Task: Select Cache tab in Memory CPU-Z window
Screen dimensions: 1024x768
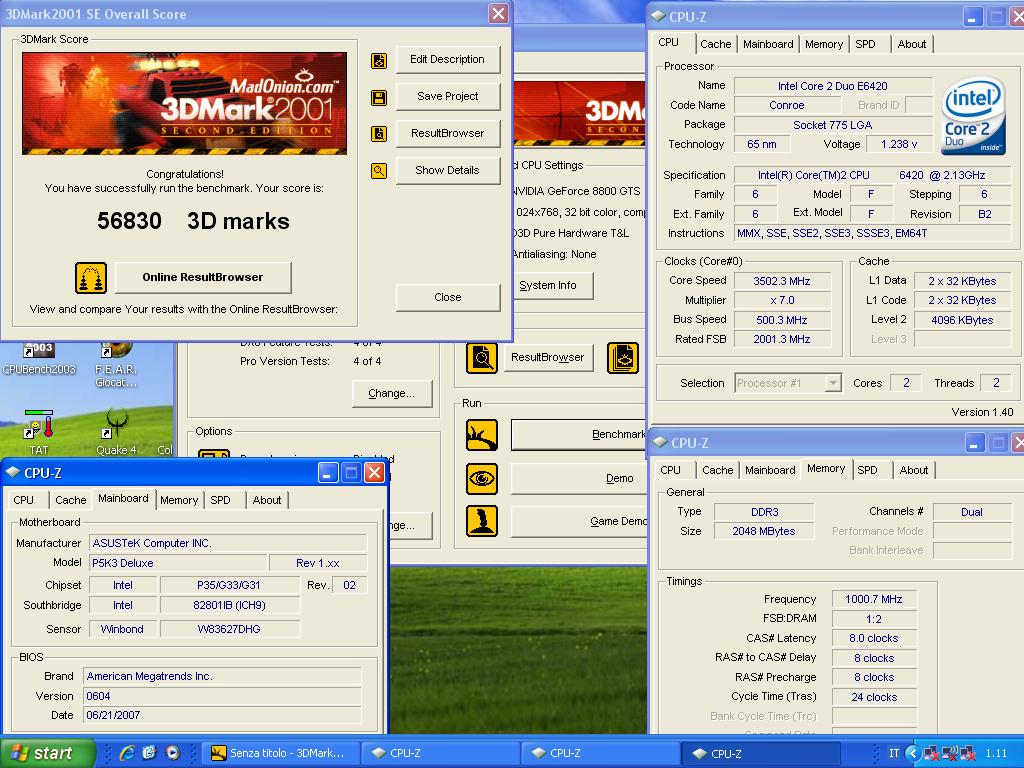Action: click(x=717, y=470)
